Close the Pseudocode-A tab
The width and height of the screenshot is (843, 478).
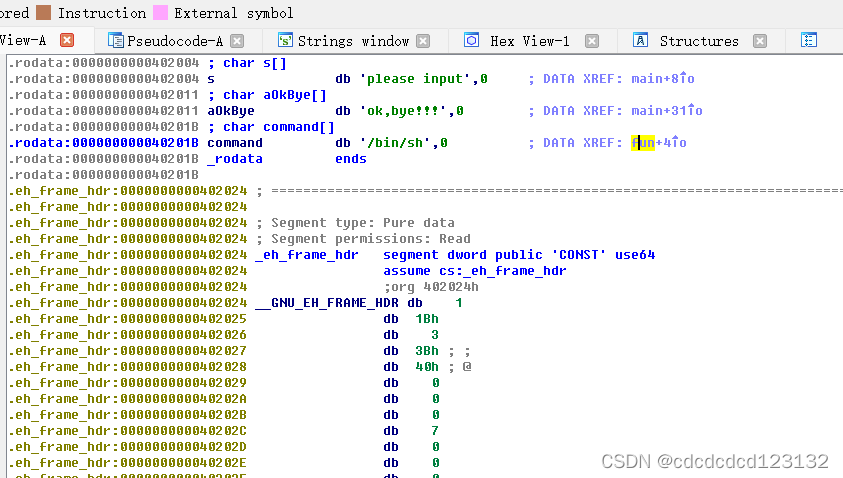point(237,41)
